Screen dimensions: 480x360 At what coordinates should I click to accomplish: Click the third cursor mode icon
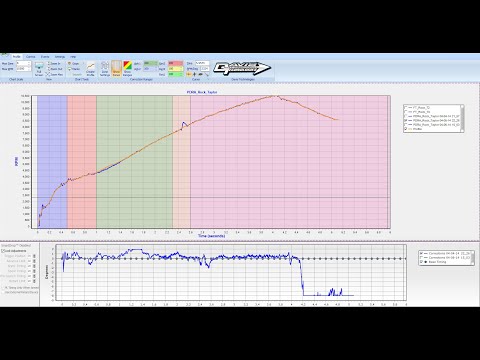point(200,74)
